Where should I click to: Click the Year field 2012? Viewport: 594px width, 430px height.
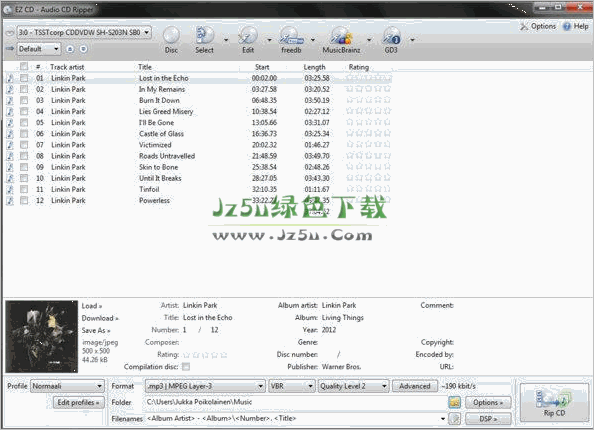pos(329,330)
